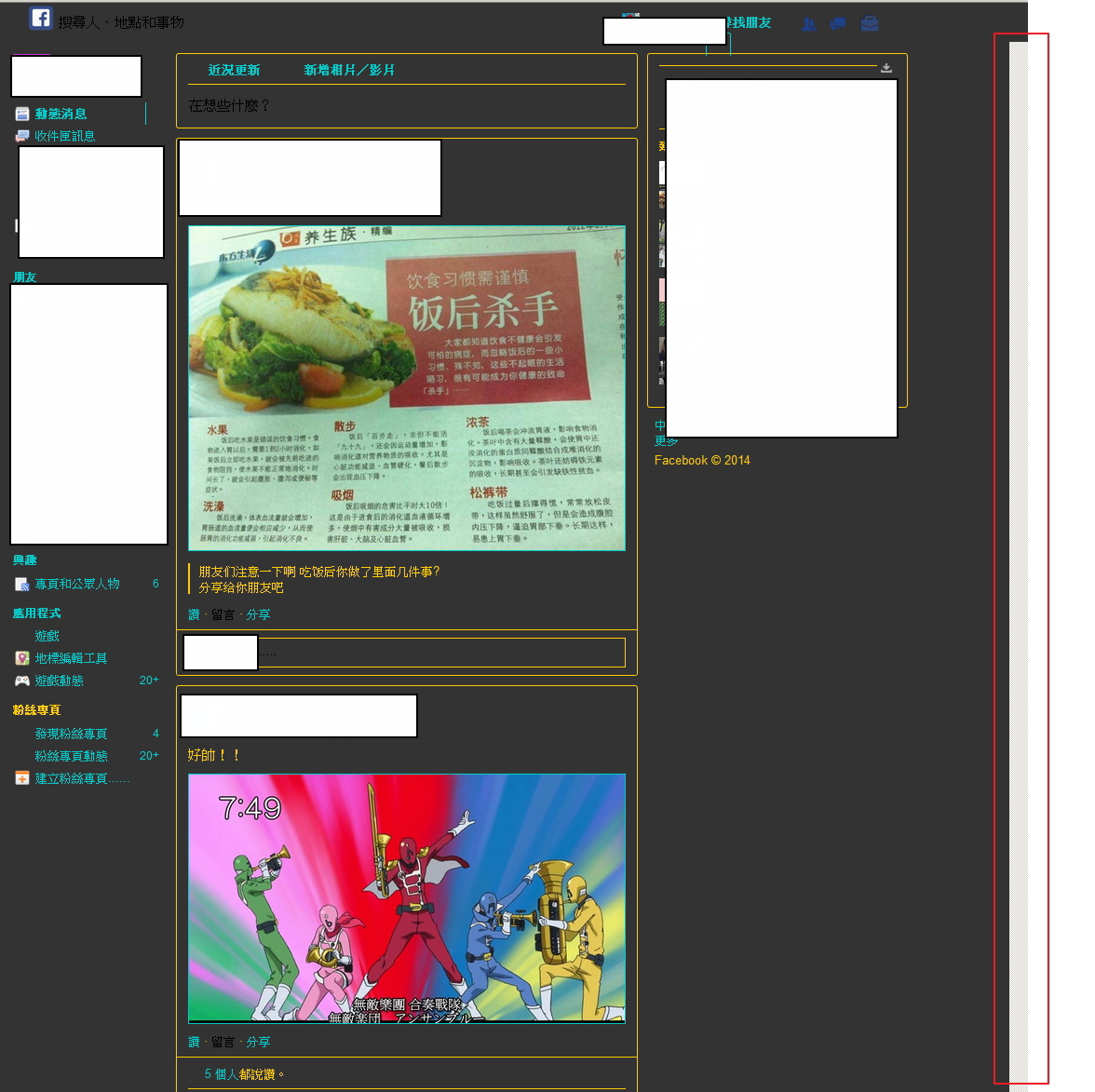The image size is (1095, 1092).
Task: Click the Facebook logo icon
Action: [41, 19]
